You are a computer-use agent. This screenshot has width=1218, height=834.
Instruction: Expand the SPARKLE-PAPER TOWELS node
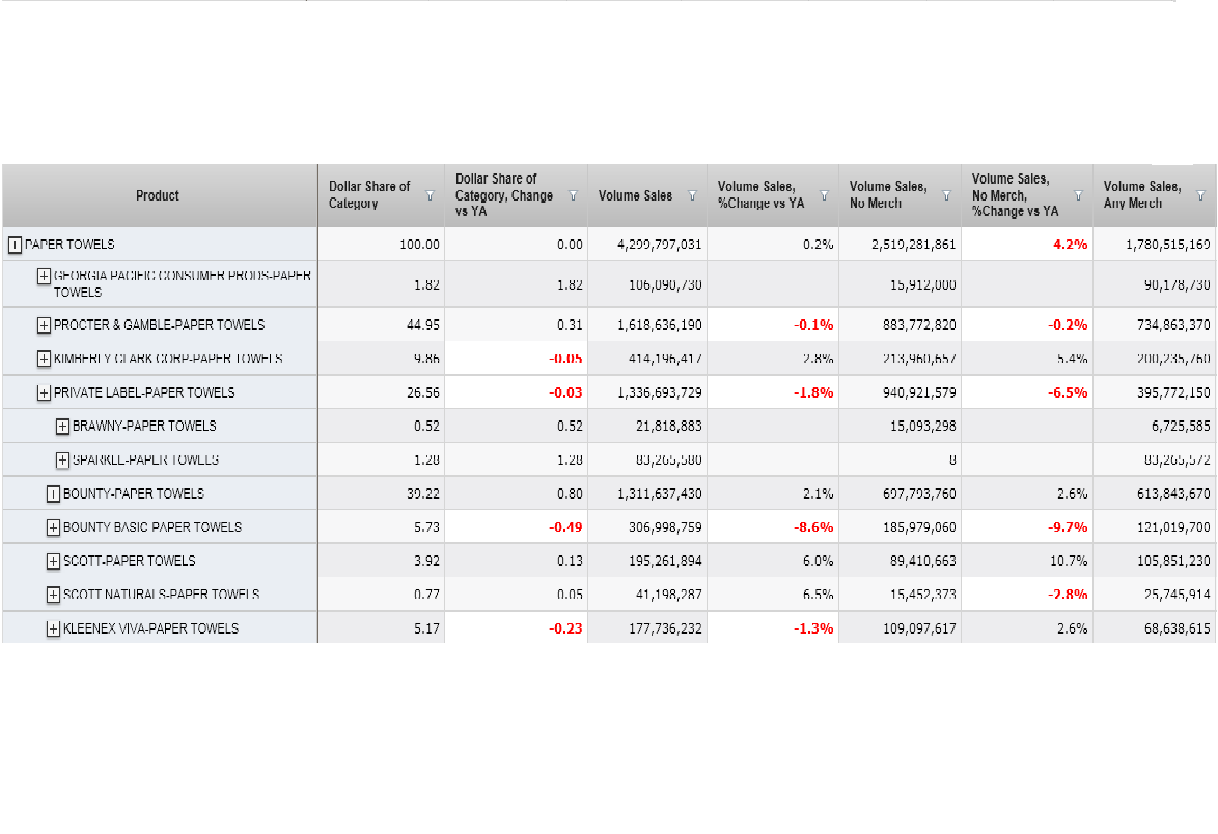63,460
